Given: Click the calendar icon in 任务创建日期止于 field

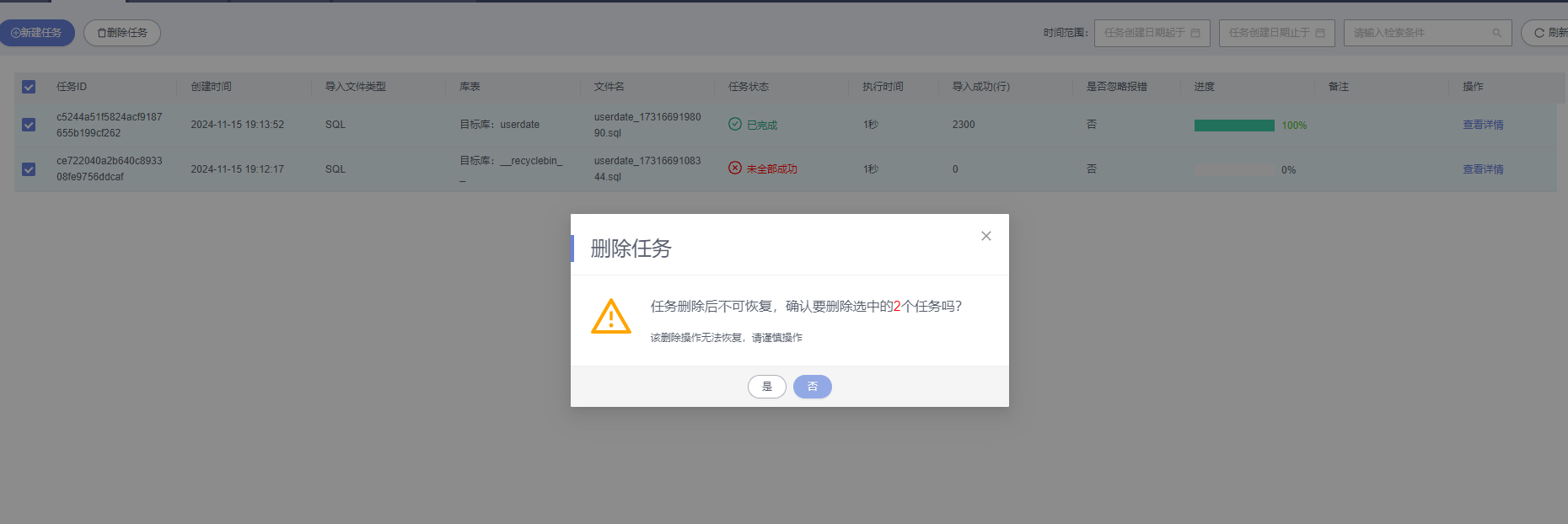Looking at the screenshot, I should click(1320, 33).
